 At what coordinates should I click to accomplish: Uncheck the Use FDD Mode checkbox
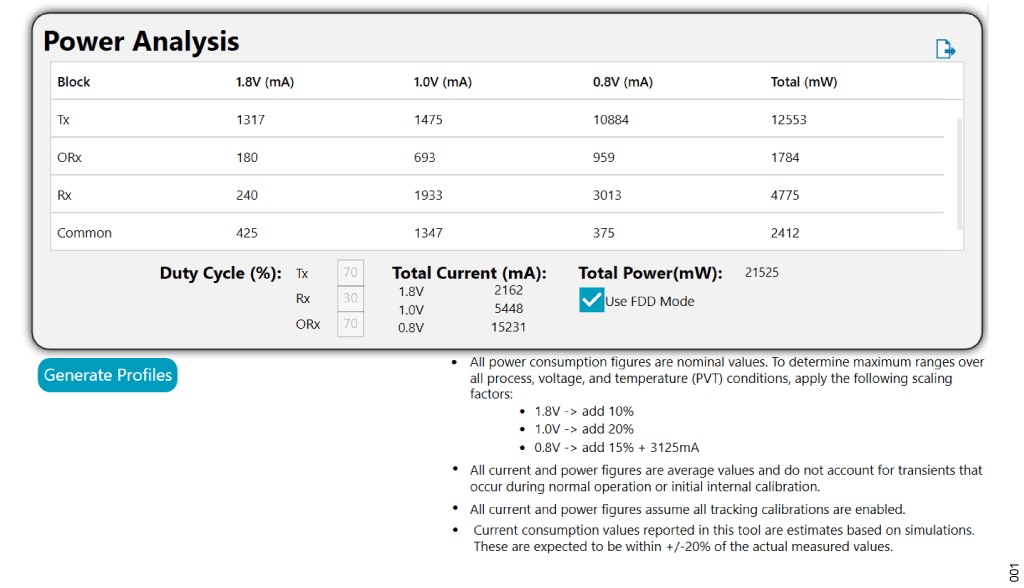(x=592, y=300)
